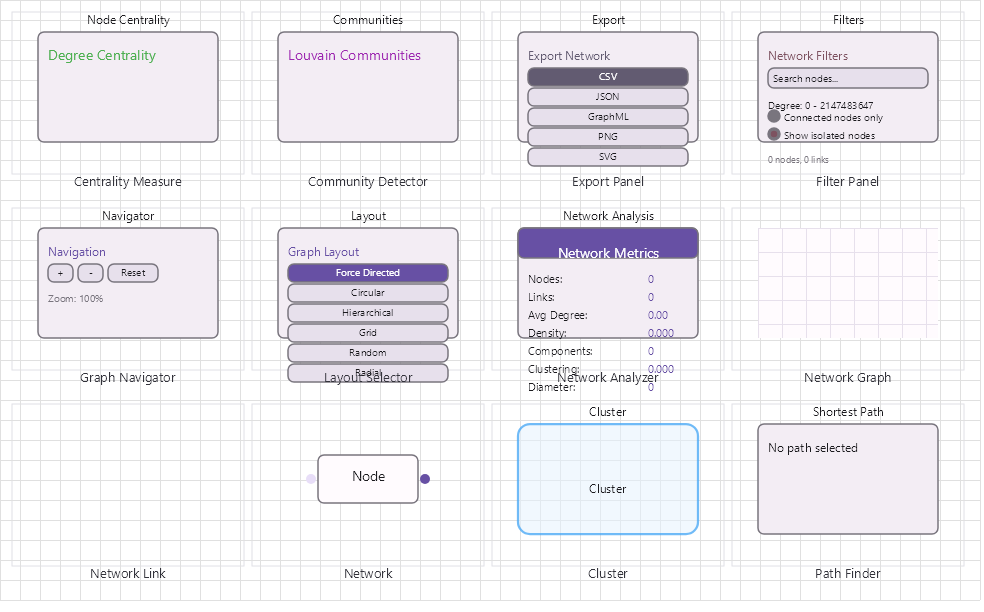Screen dimensions: 984x612
Task: Click the Node's left faded port
Action: point(311,479)
